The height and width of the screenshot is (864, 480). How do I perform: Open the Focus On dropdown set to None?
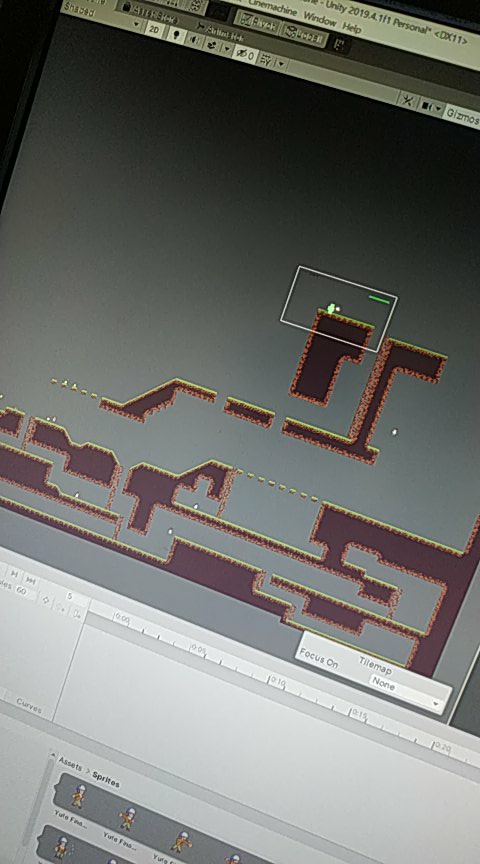click(x=408, y=694)
